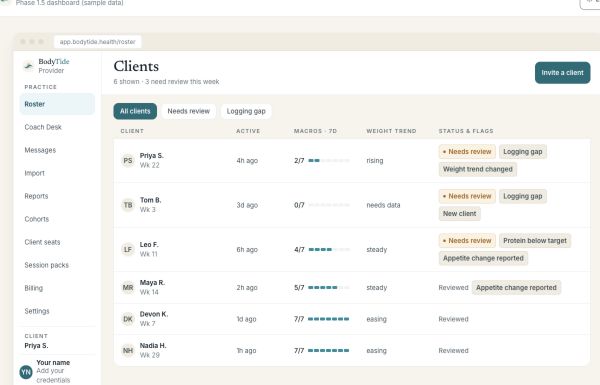Viewport: 600px width, 385px height.
Task: Open the Priya S. client link in sidebar
Action: pyautogui.click(x=36, y=346)
